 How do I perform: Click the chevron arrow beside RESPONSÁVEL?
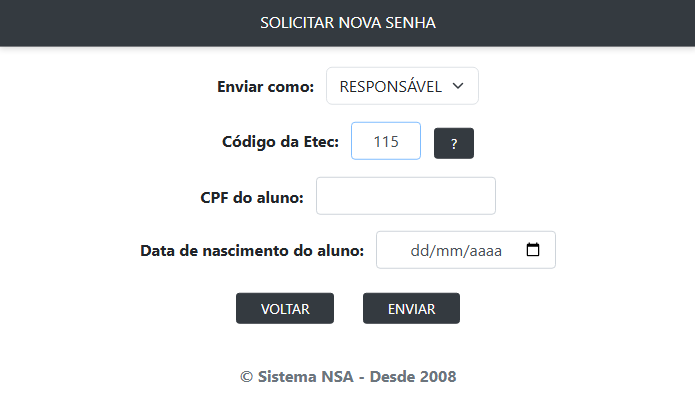pyautogui.click(x=458, y=86)
